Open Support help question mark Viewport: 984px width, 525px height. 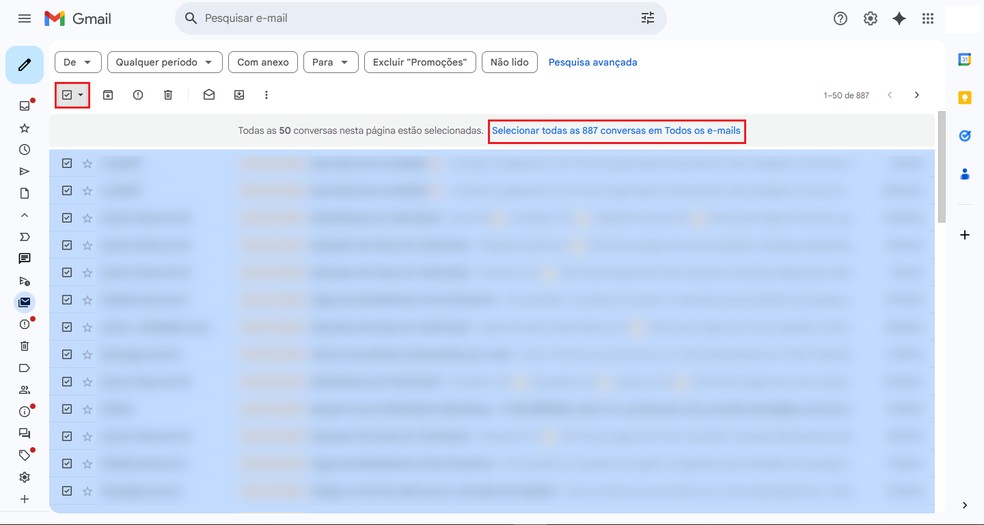point(840,19)
